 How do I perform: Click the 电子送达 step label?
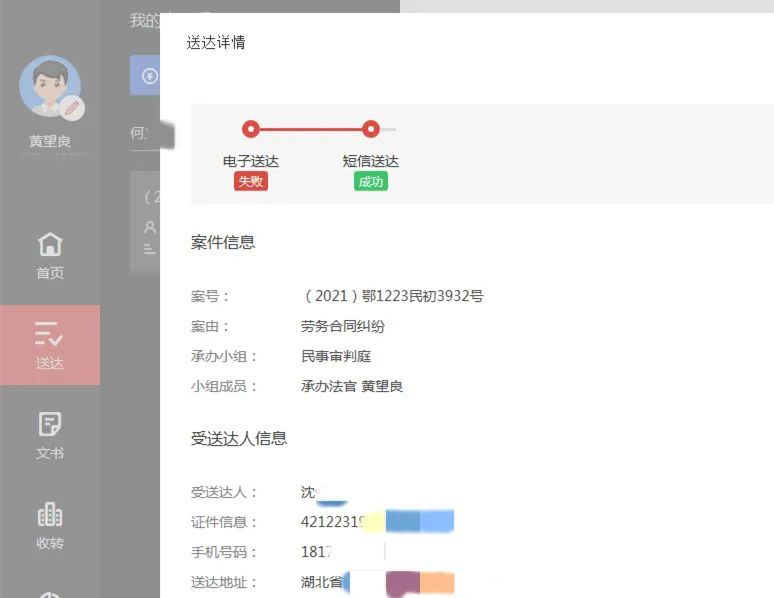[x=251, y=161]
